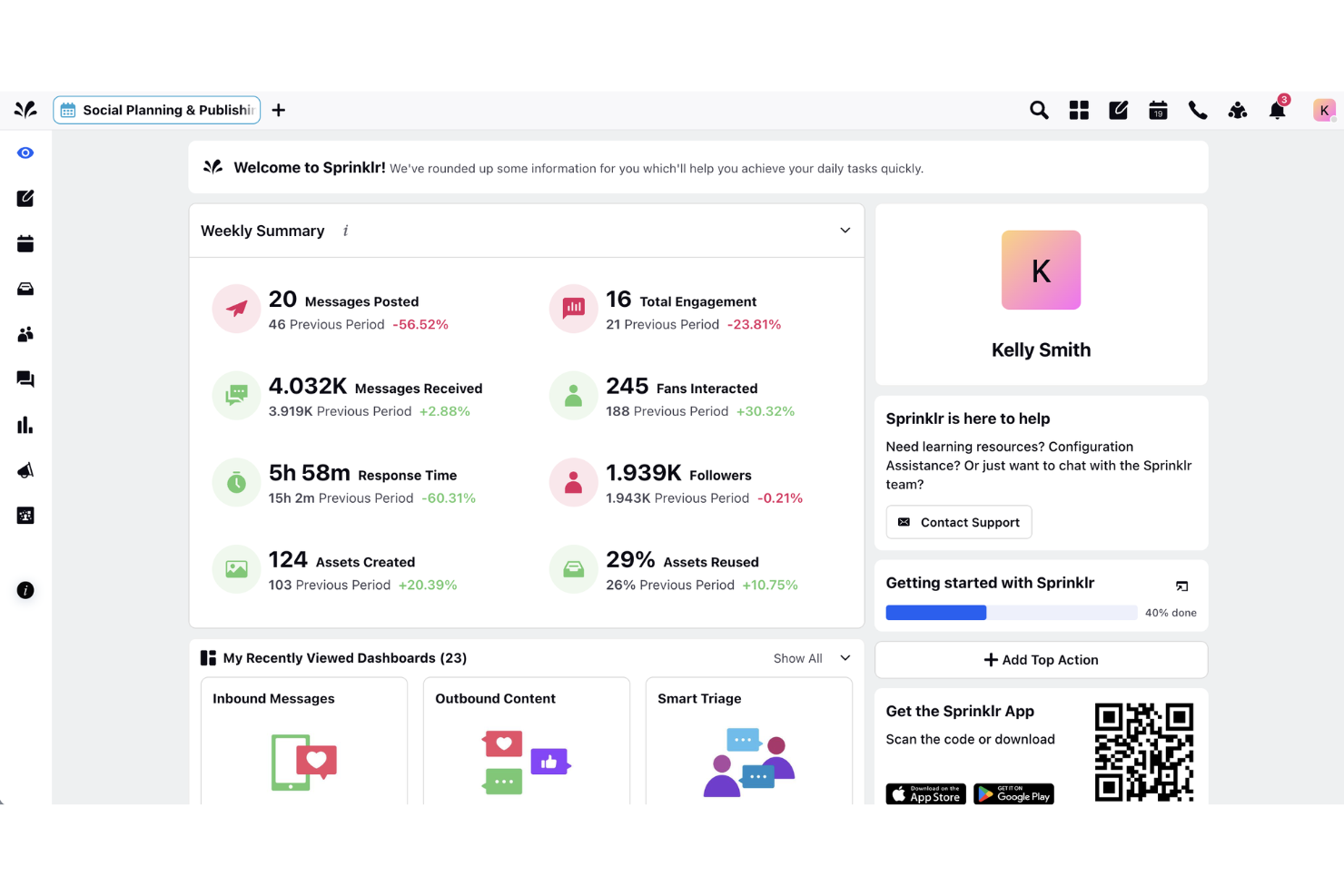Click the Fans Interacted person icon
Screen dimensions: 1344x896
(x=574, y=395)
